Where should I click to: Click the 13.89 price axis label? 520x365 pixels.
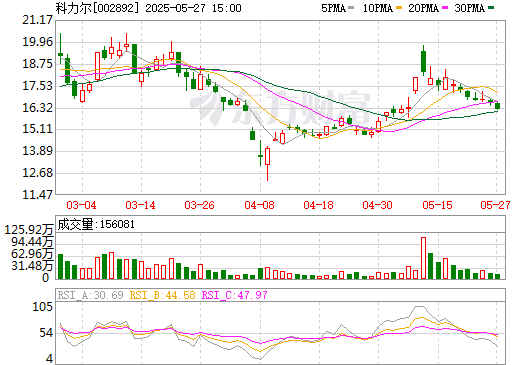click(x=37, y=151)
